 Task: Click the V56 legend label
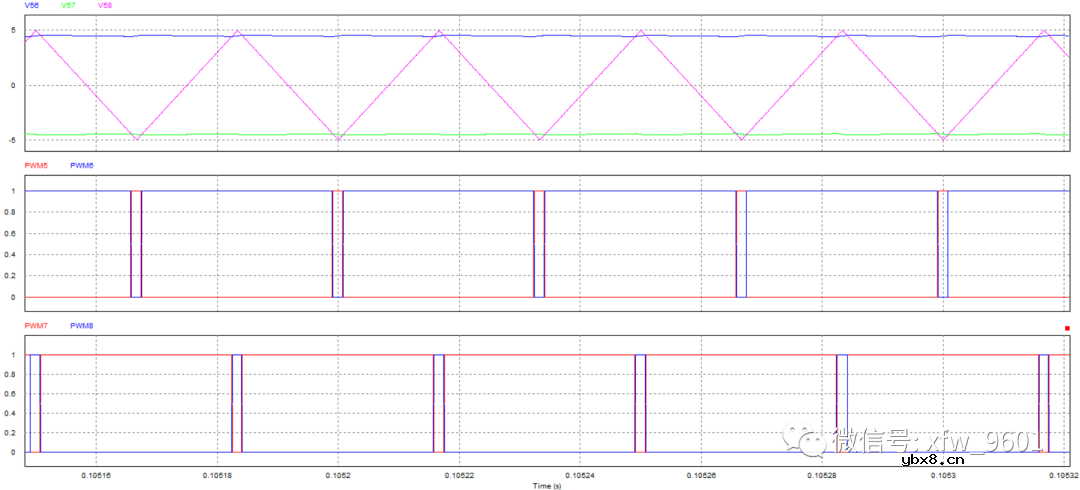coord(31,6)
